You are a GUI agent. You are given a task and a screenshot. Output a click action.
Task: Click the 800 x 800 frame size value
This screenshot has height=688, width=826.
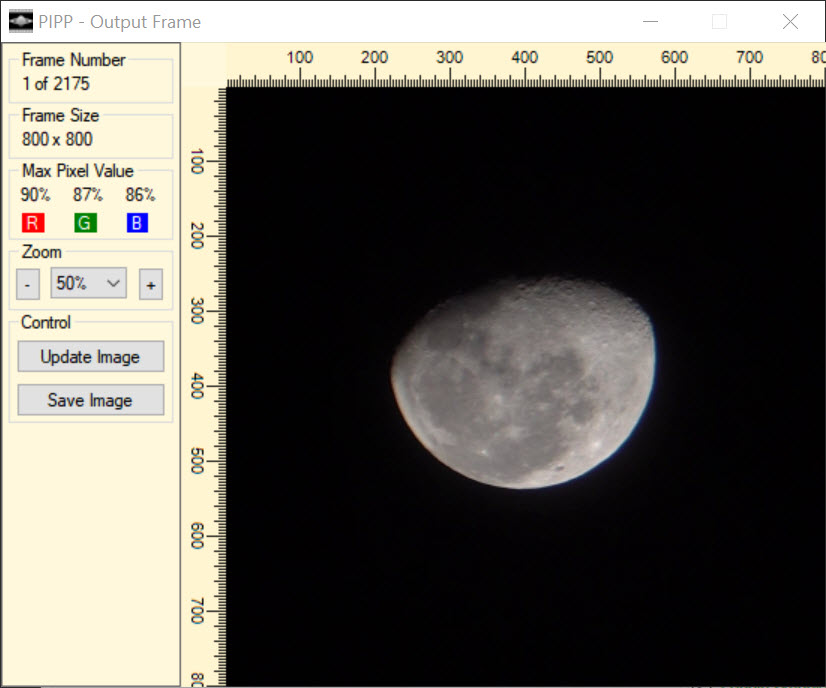coord(57,139)
